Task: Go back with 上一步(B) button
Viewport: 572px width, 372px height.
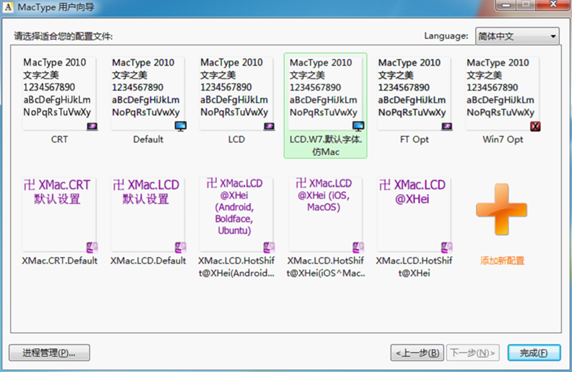Action: [x=417, y=353]
